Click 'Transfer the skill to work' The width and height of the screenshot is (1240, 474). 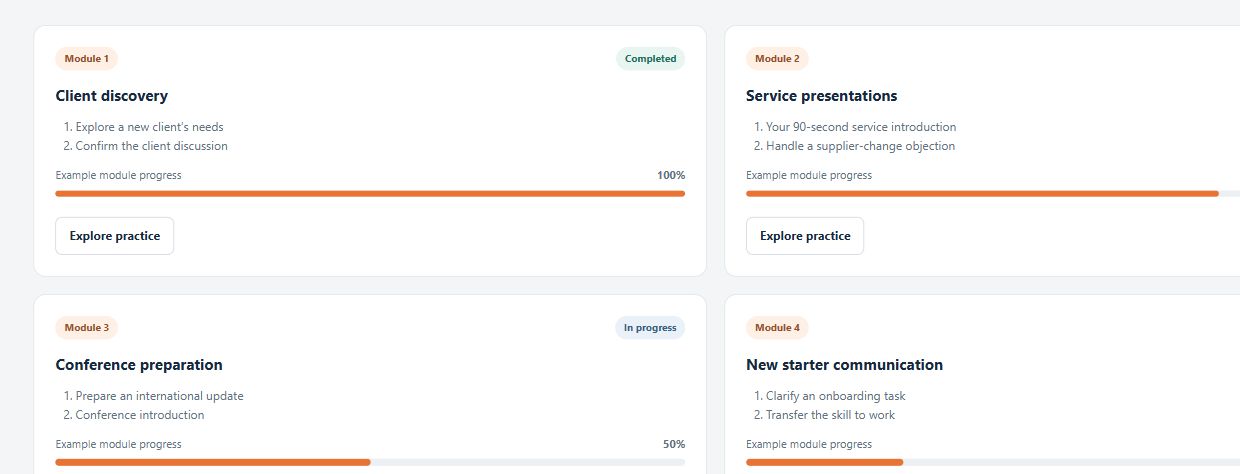831,415
